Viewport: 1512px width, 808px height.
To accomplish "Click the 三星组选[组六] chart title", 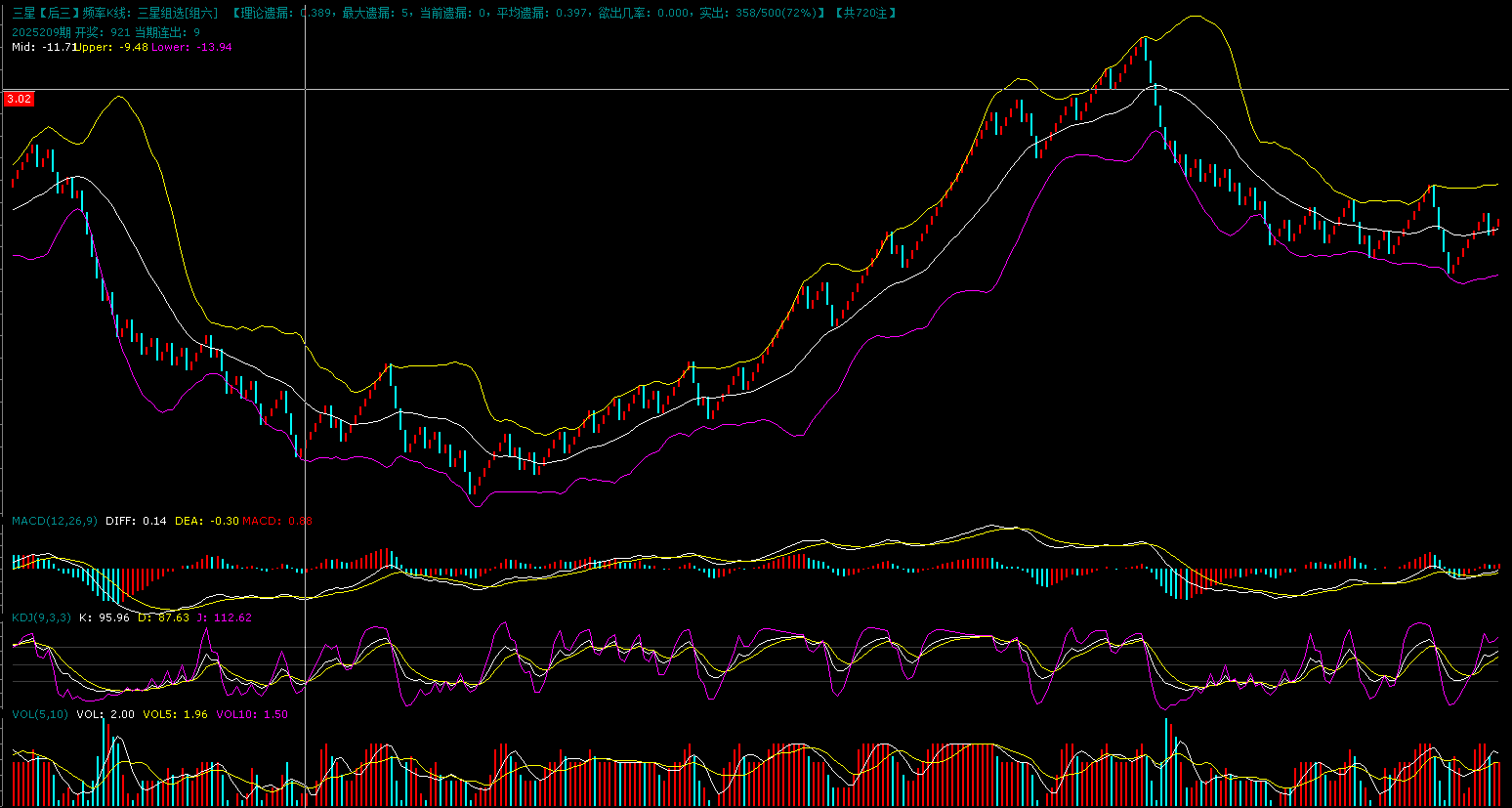I will pyautogui.click(x=177, y=13).
